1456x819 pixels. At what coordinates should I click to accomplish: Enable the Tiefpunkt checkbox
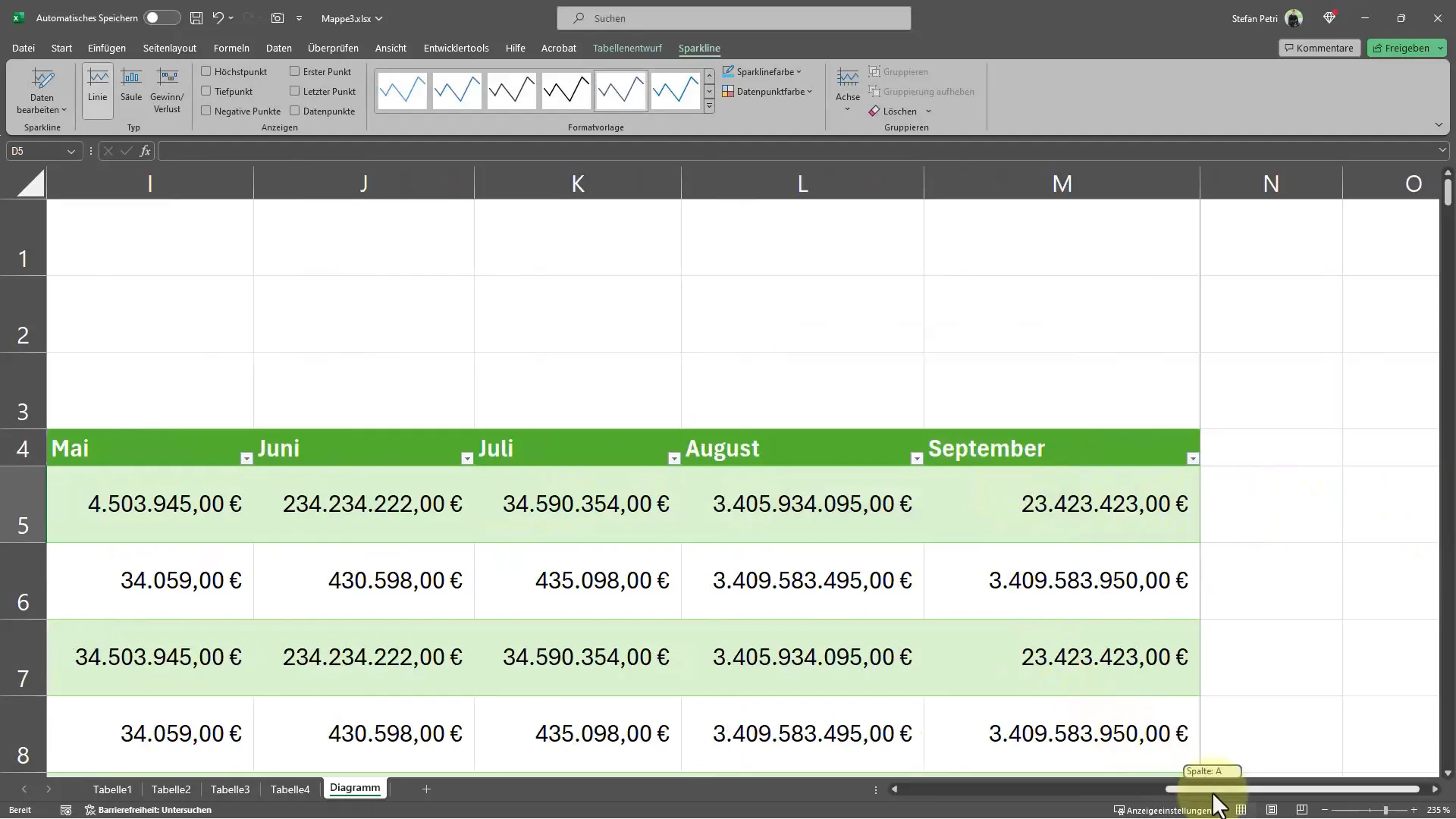tap(206, 91)
